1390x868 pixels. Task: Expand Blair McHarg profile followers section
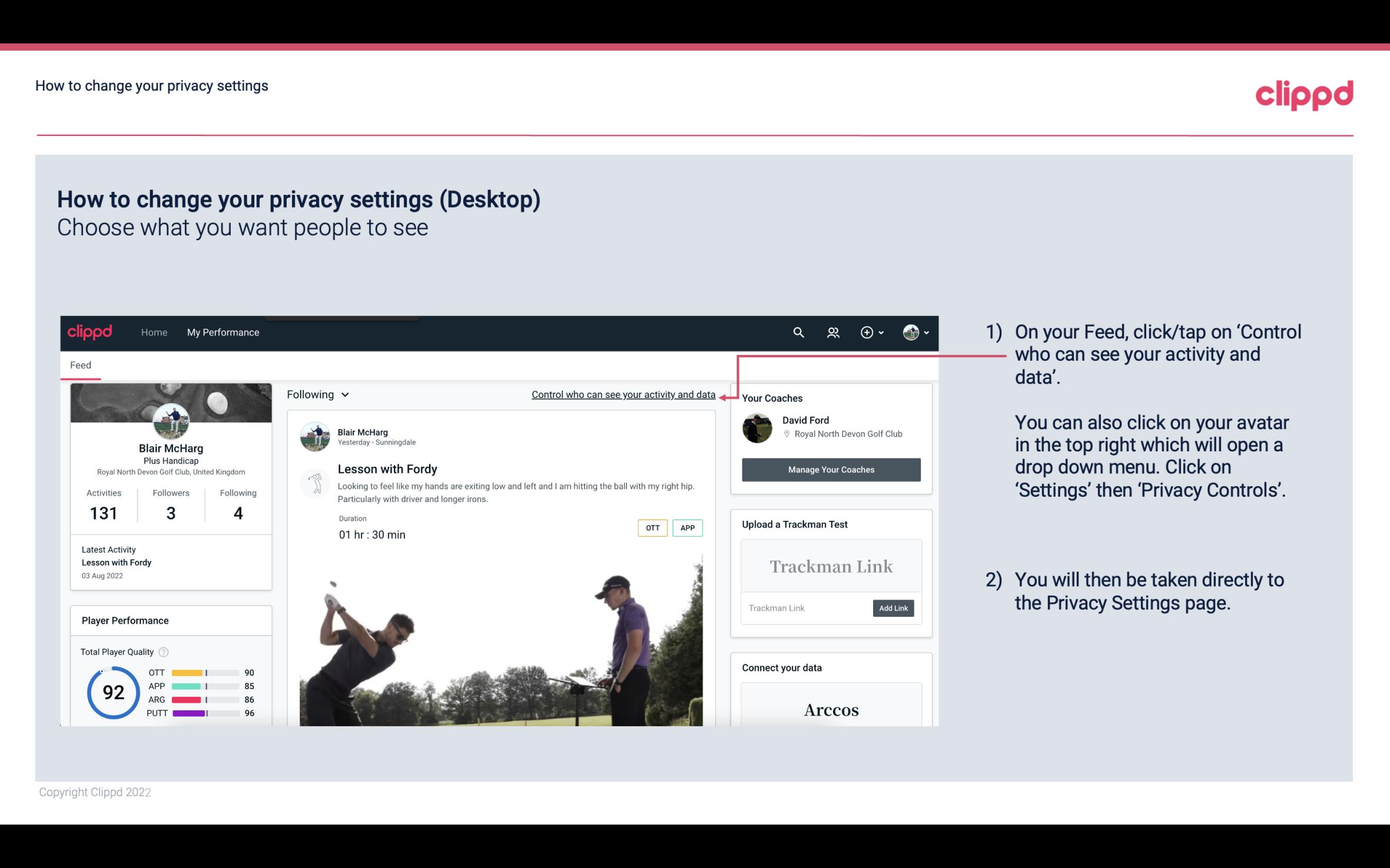pos(170,504)
